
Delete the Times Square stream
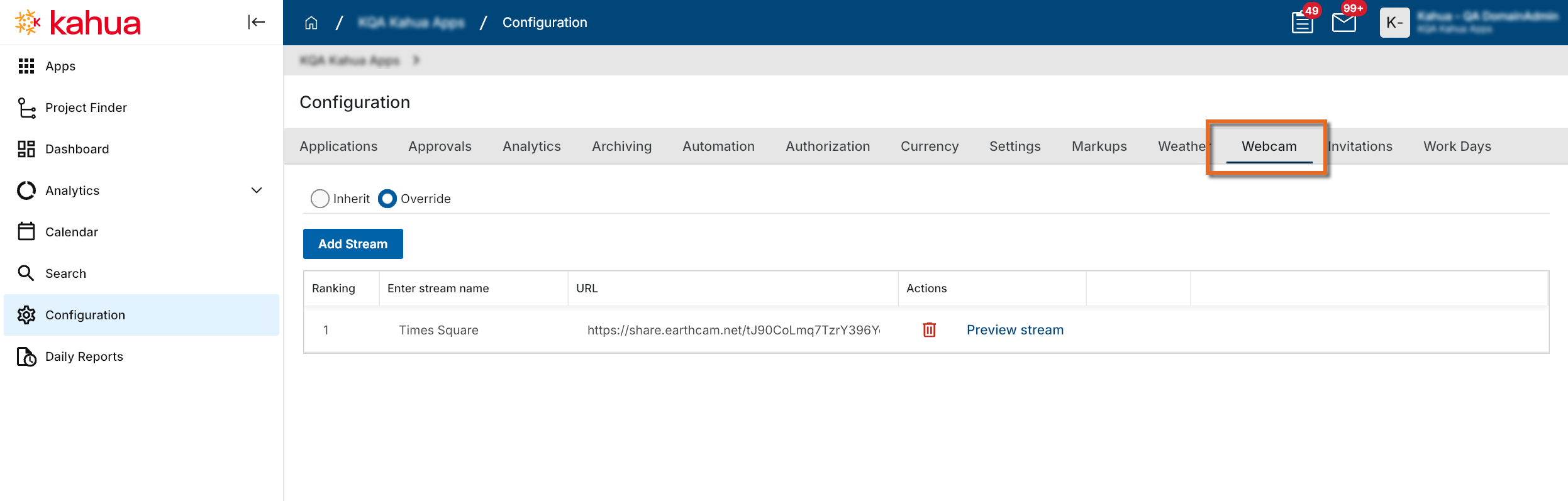click(929, 330)
